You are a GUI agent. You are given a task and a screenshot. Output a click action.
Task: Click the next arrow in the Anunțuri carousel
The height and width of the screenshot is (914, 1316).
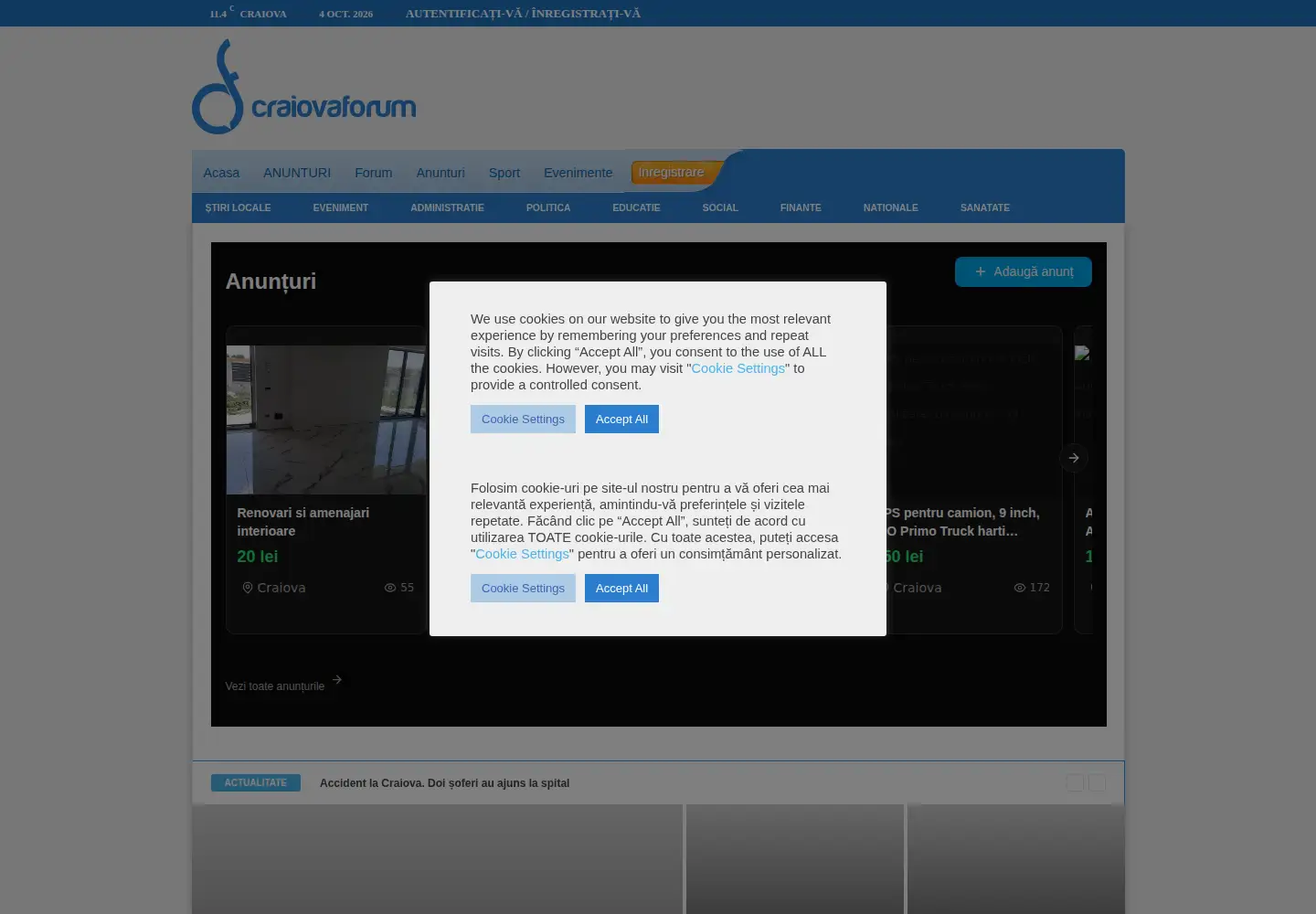1074,458
